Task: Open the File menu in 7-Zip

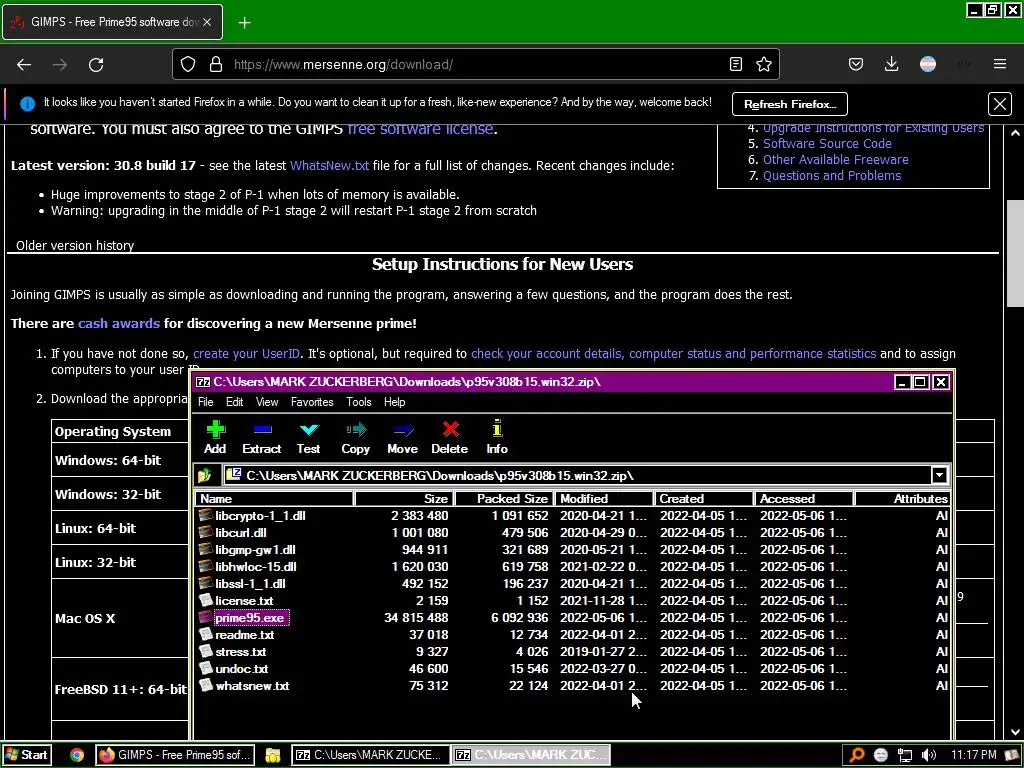Action: tap(206, 402)
